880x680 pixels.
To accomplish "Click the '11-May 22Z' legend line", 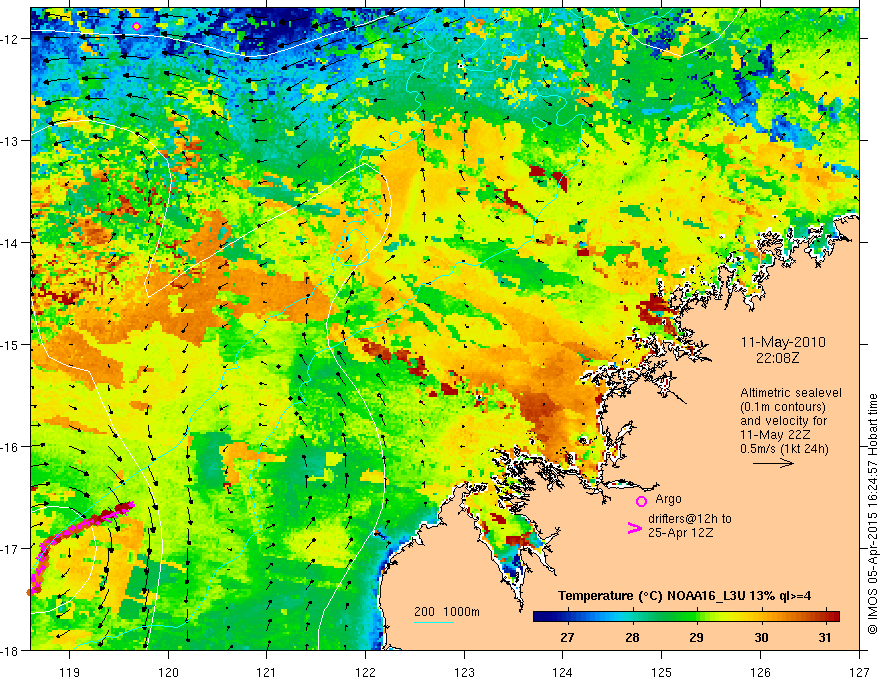I will click(x=776, y=435).
